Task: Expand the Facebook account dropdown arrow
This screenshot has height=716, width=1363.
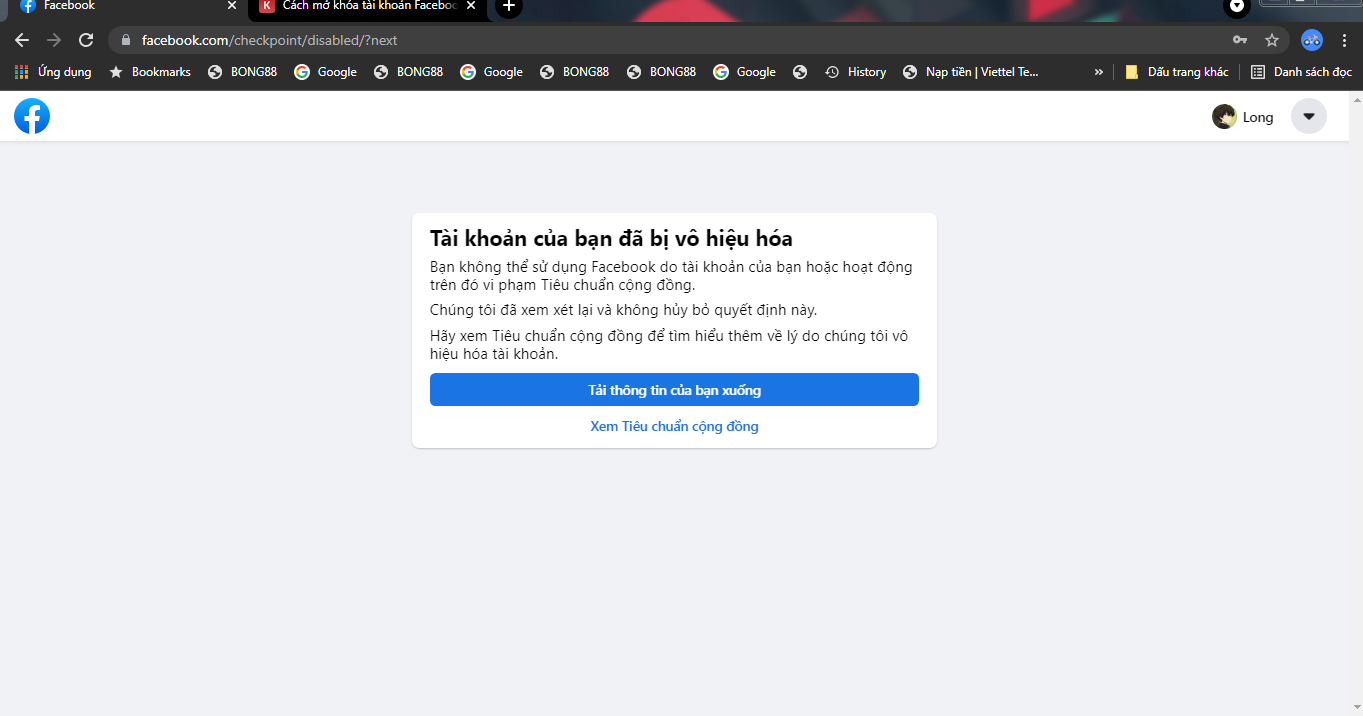Action: click(x=1309, y=116)
